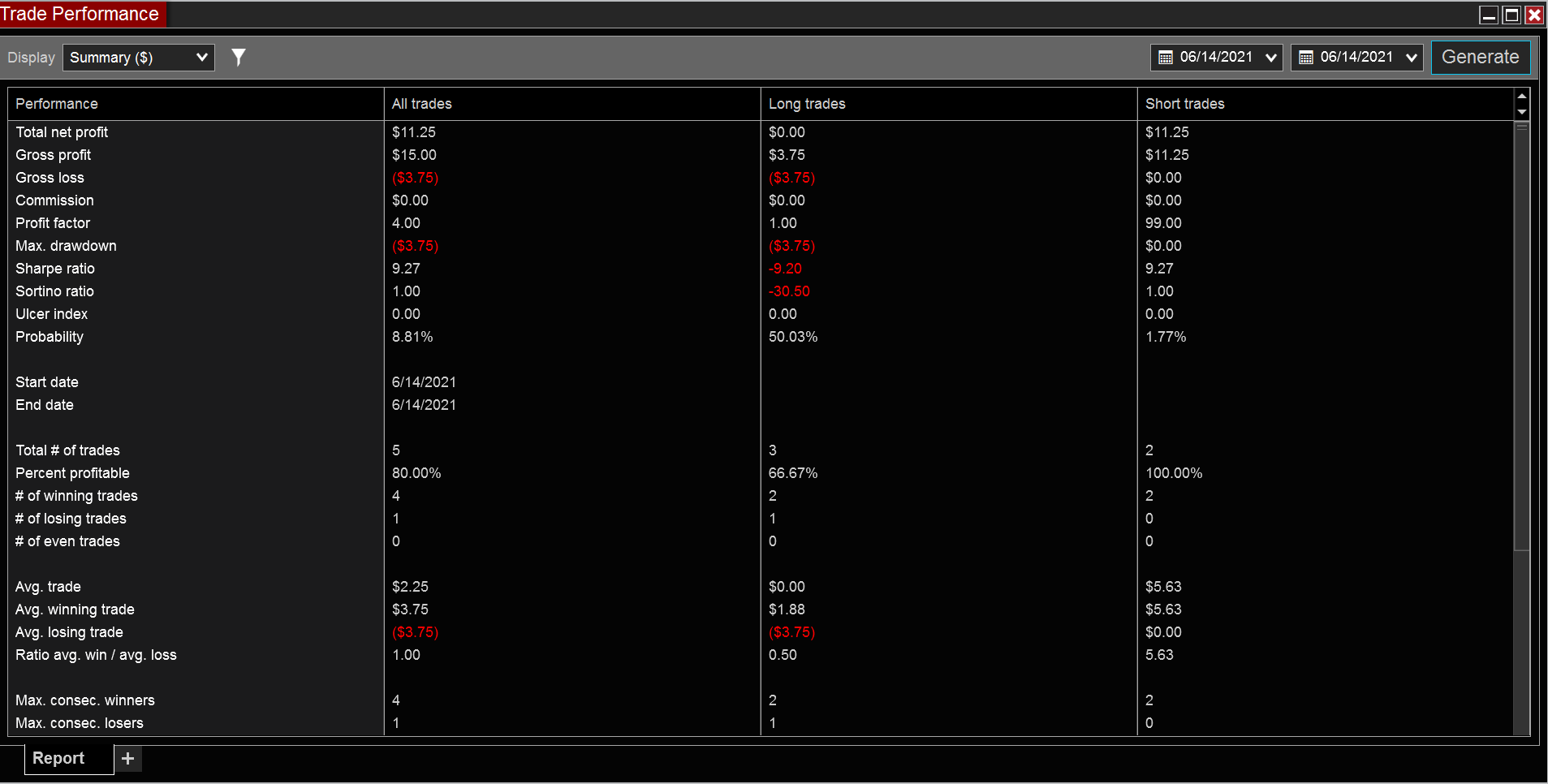Select the Commission row label
Screen dimensions: 1548x784
[54, 200]
